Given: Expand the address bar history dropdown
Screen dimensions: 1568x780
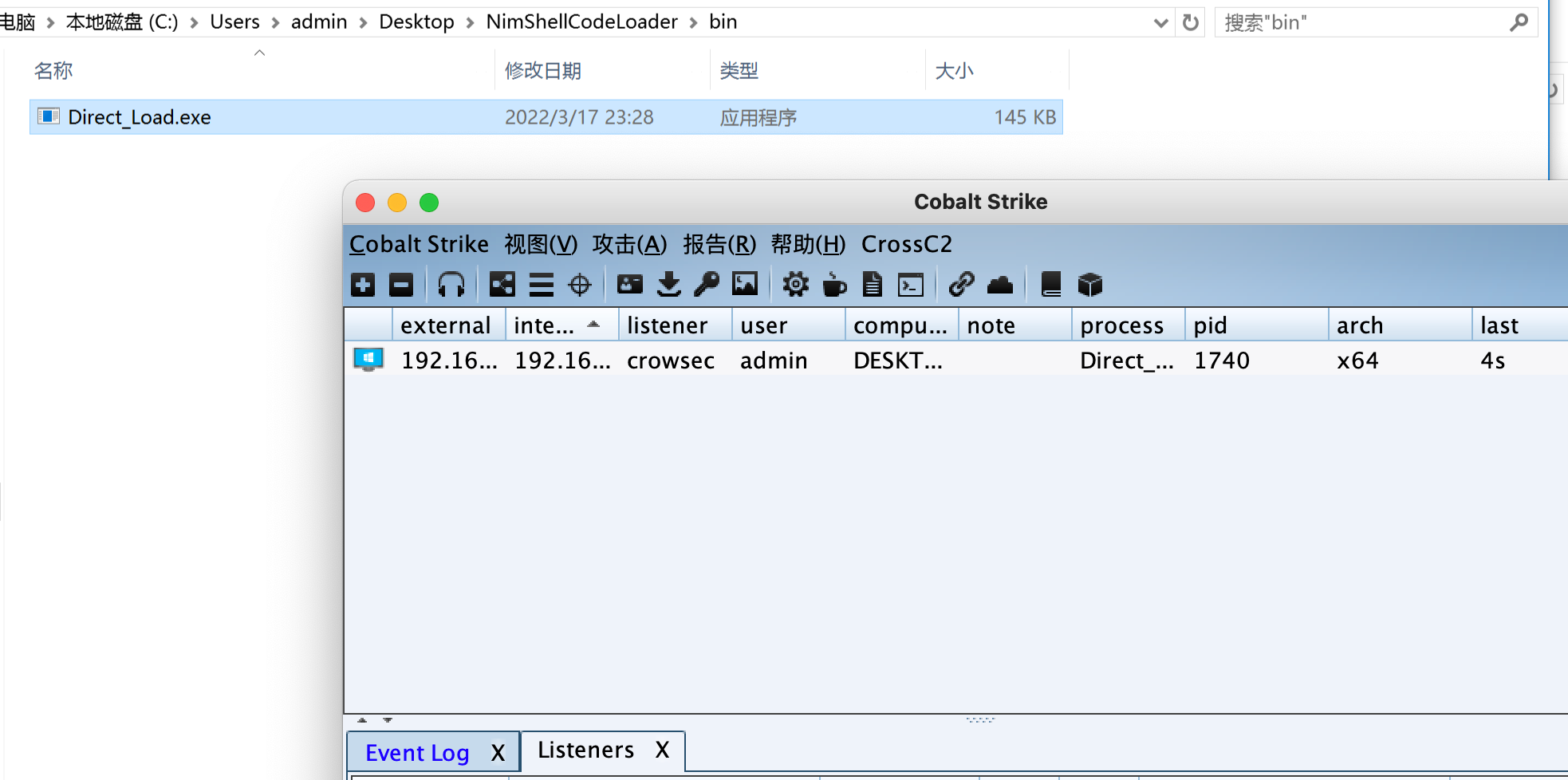Looking at the screenshot, I should coord(1161,23).
